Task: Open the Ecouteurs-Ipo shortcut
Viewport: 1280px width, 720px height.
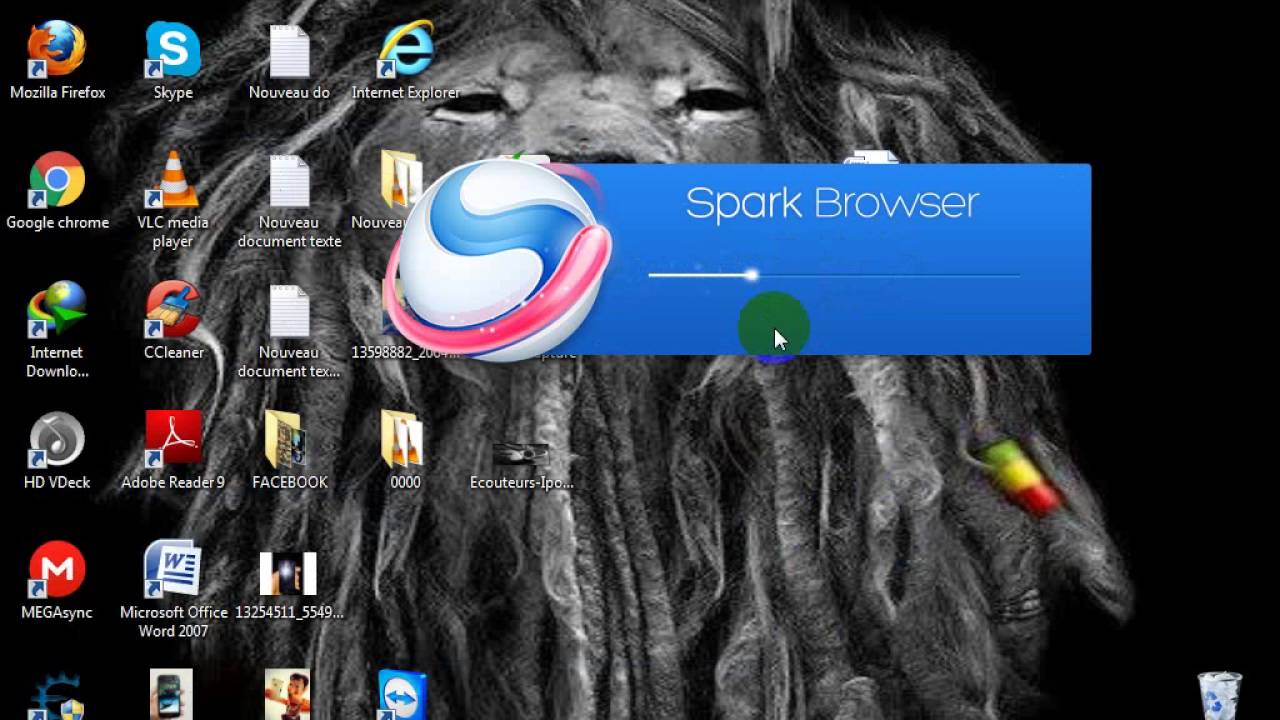Action: [521, 450]
